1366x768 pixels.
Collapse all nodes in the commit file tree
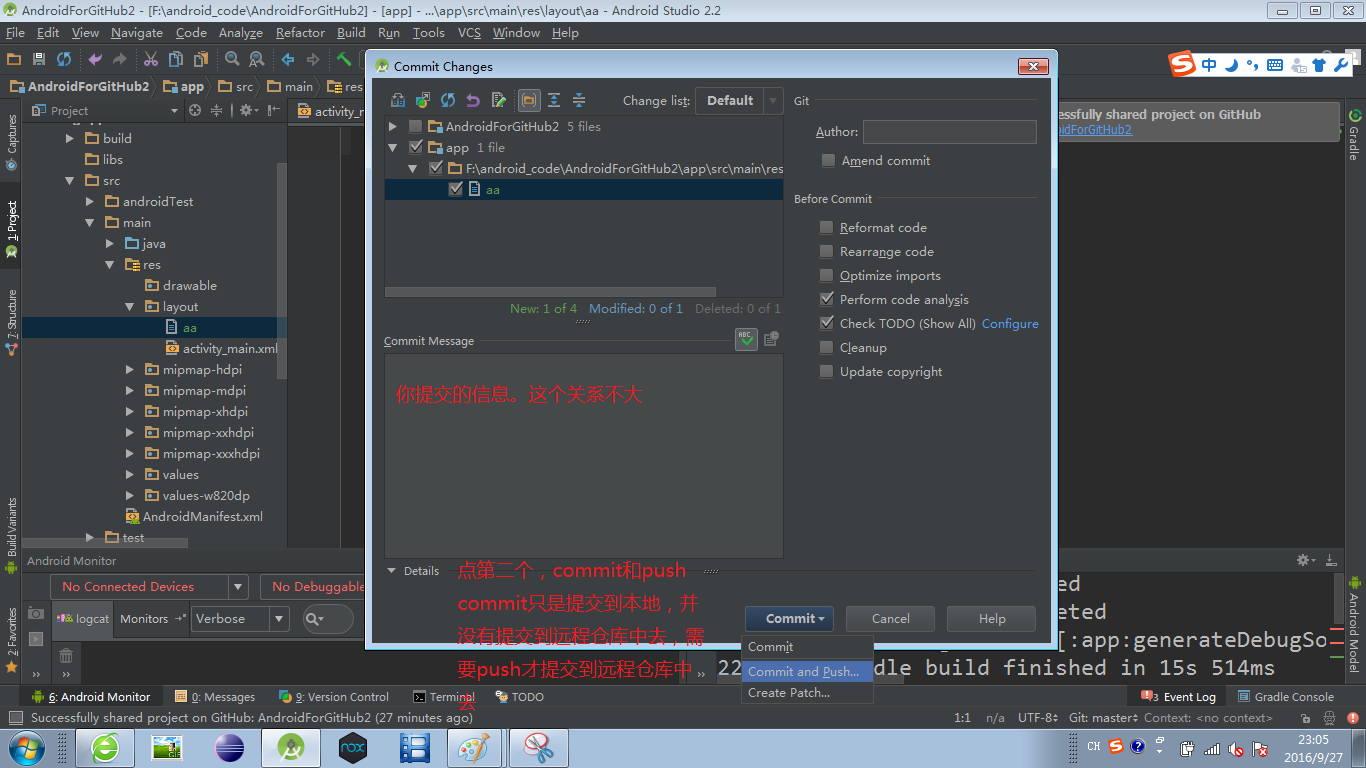[578, 100]
